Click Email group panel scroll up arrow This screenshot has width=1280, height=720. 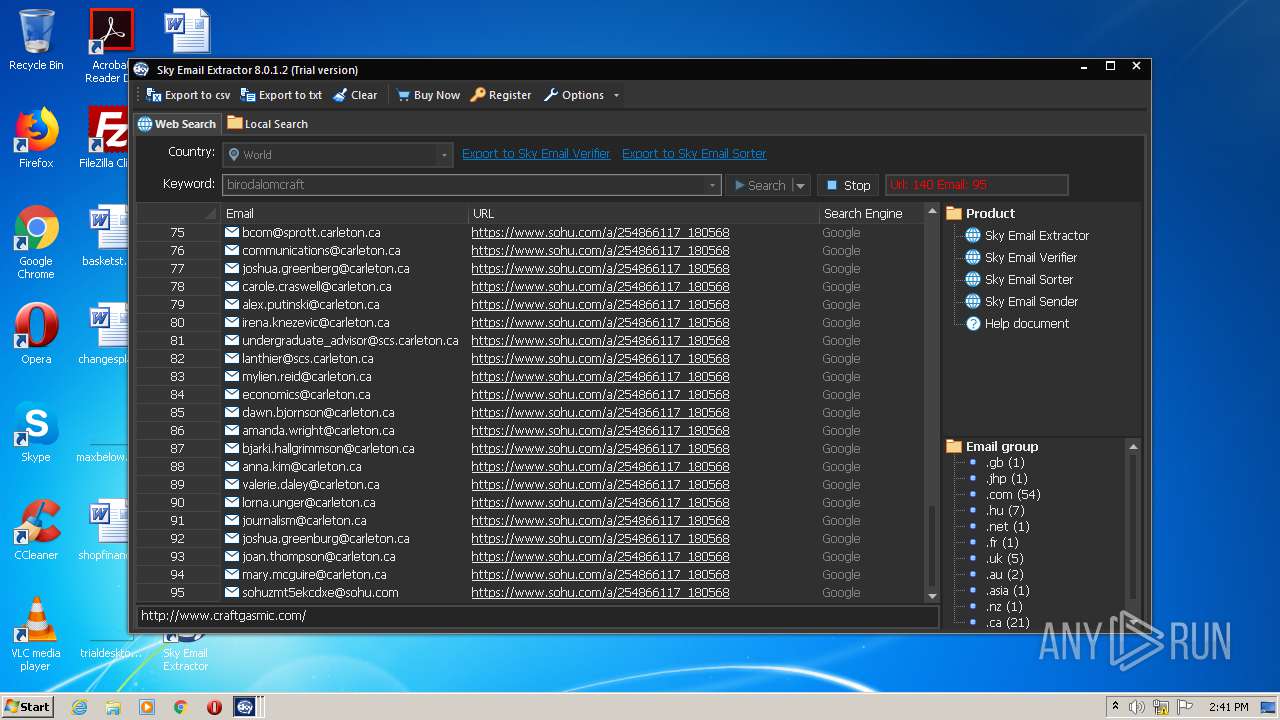1133,447
